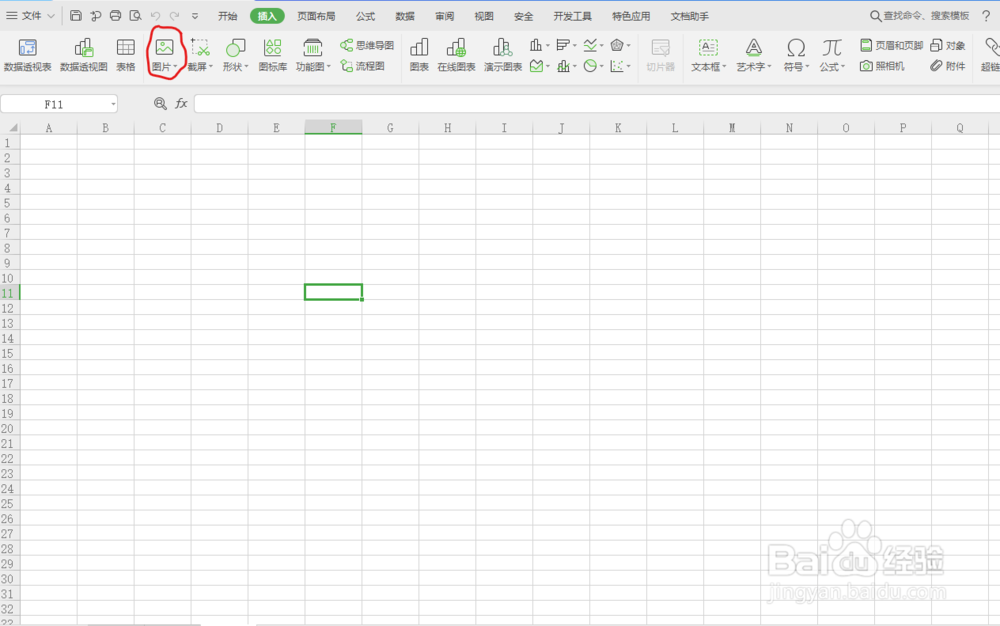This screenshot has height=626, width=1000.
Task: Click the 图片 picture icon
Action: pyautogui.click(x=164, y=48)
